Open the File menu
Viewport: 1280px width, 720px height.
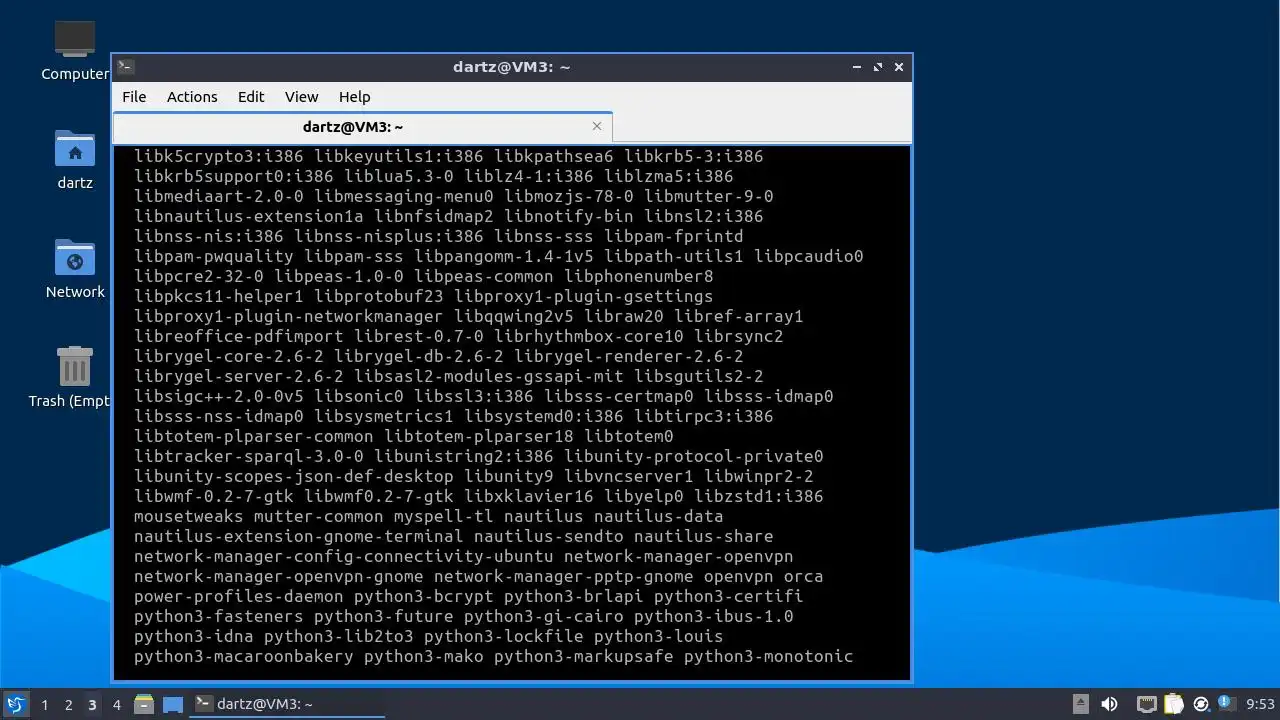click(x=134, y=97)
